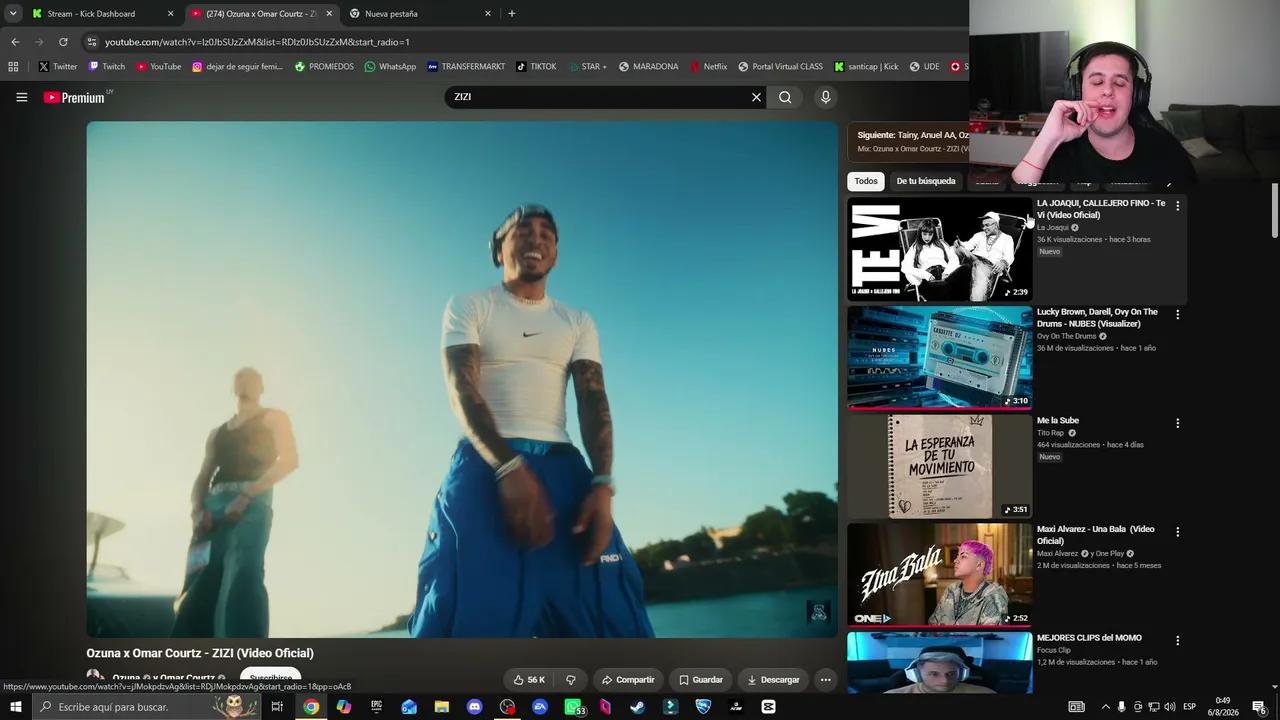Open the Me la Sube title link
Viewport: 1280px width, 720px height.
1058,421
